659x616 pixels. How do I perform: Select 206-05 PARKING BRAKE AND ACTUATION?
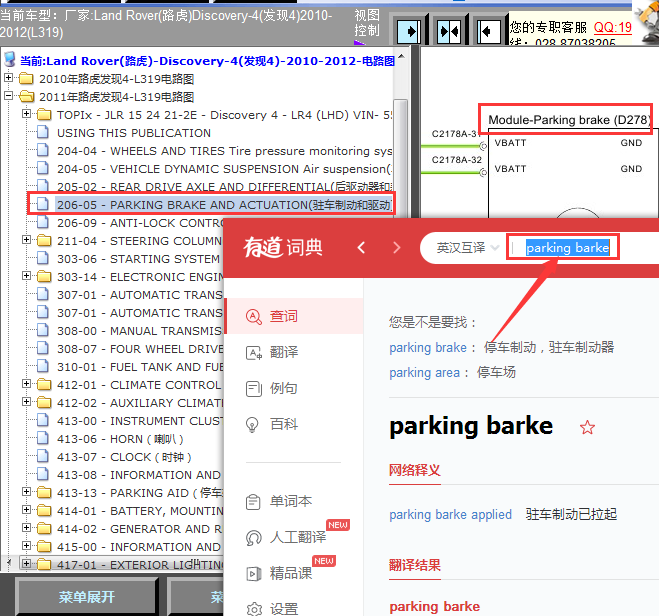[224, 205]
